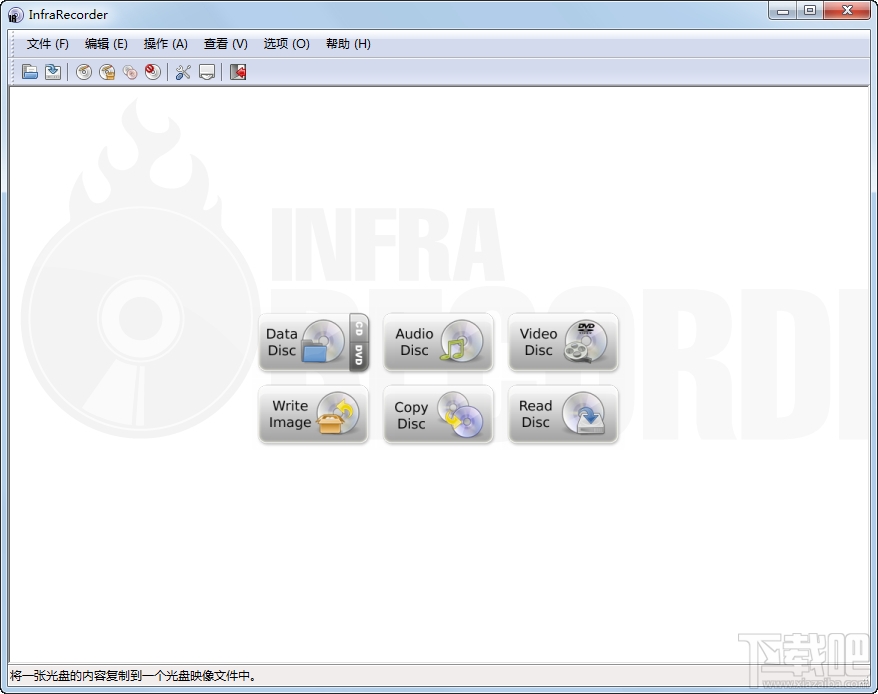This screenshot has height=694, width=878.
Task: Minimize the InfraRecorder window
Action: coord(783,11)
